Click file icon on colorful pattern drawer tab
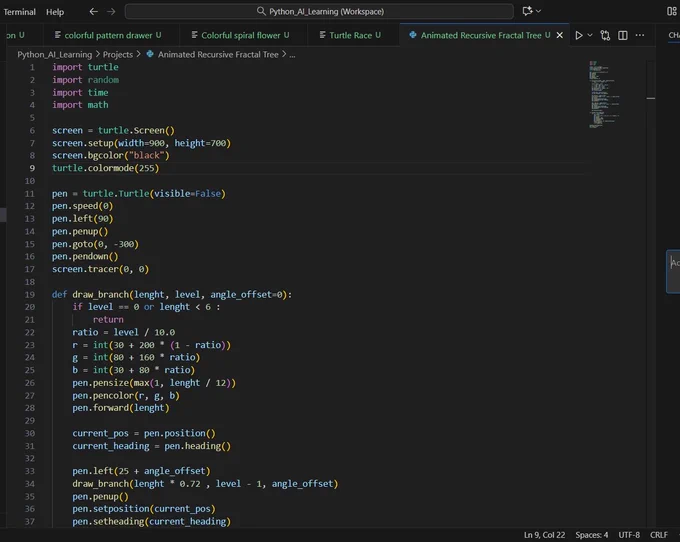This screenshot has height=542, width=680. (x=58, y=35)
